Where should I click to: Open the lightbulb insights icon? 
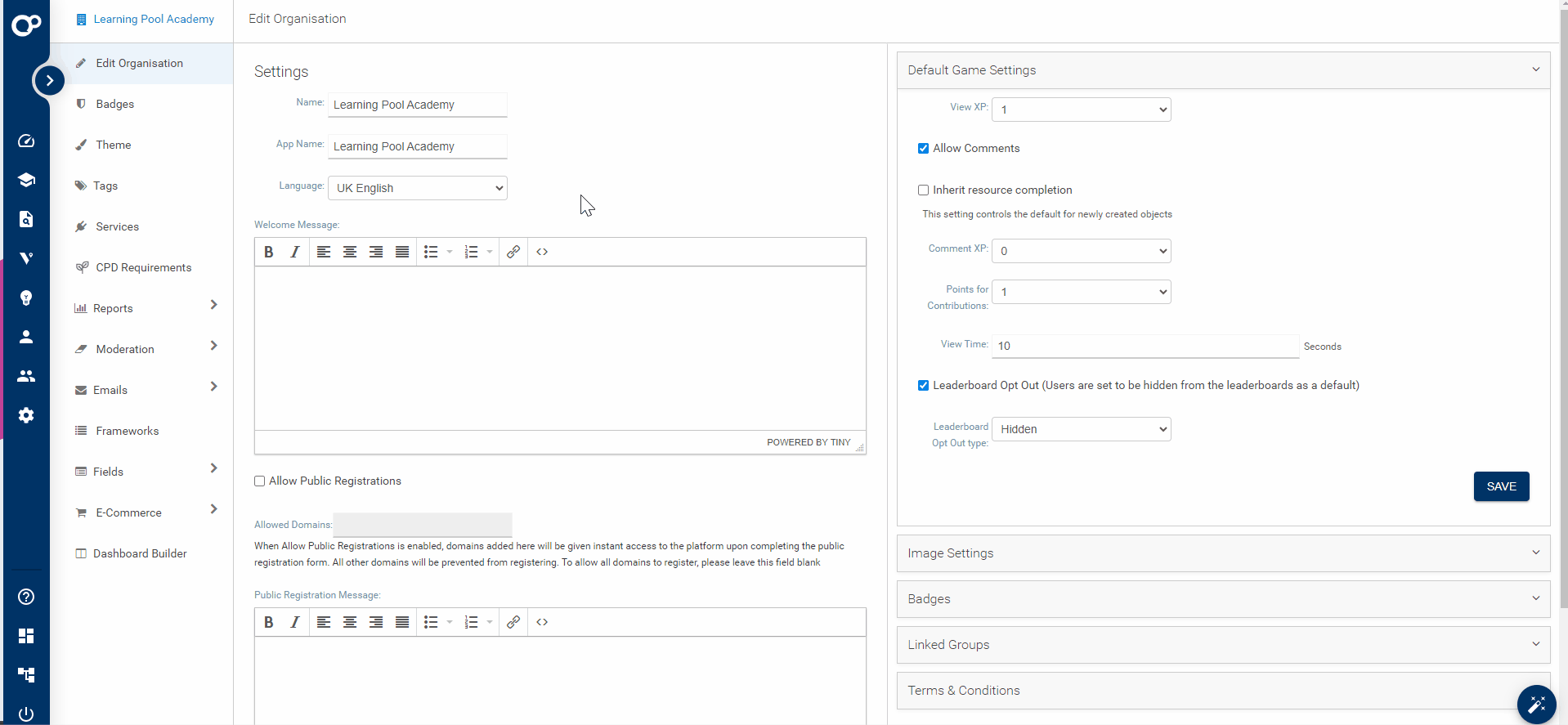(26, 298)
